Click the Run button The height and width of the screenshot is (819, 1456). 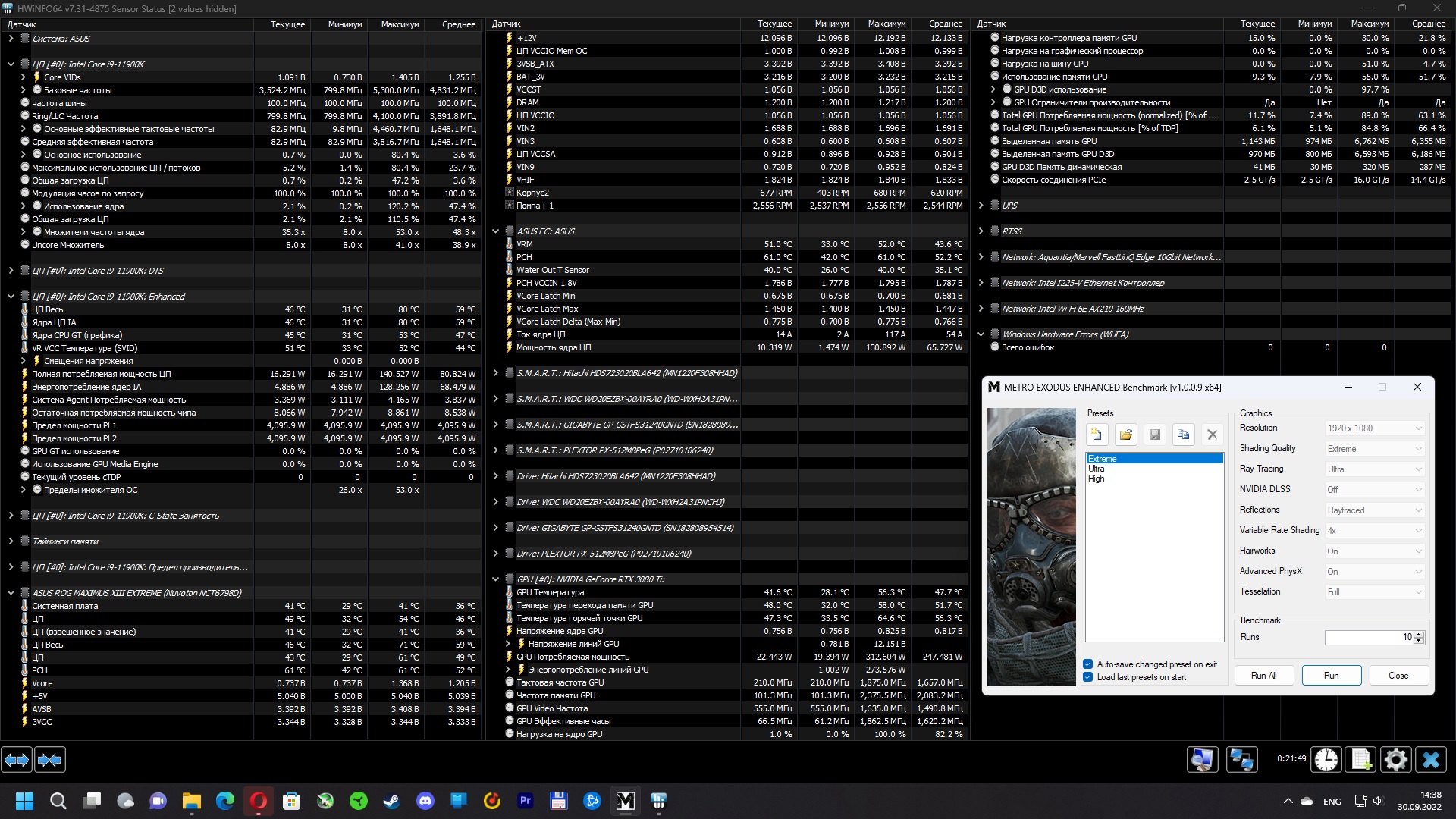tap(1331, 676)
